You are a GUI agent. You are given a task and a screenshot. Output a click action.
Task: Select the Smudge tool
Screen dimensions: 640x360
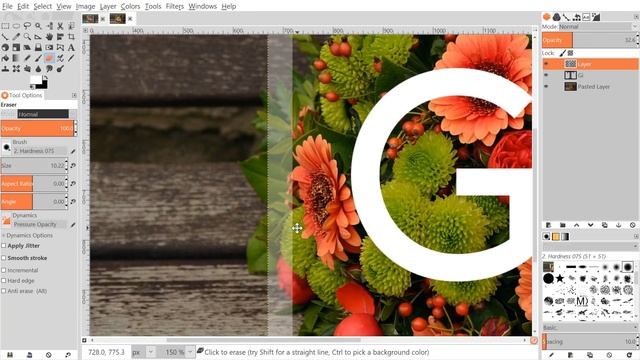click(x=49, y=69)
